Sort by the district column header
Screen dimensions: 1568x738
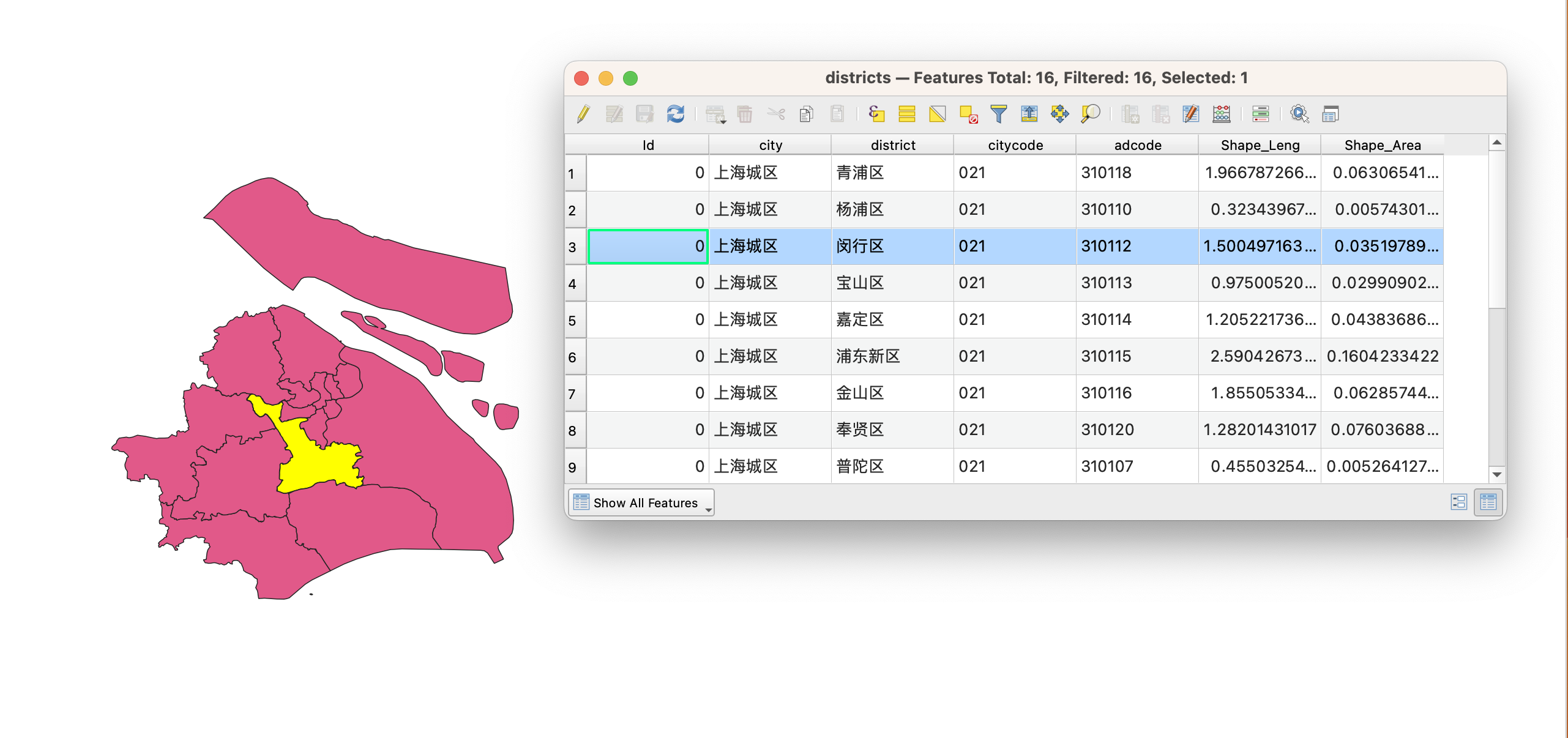point(892,145)
